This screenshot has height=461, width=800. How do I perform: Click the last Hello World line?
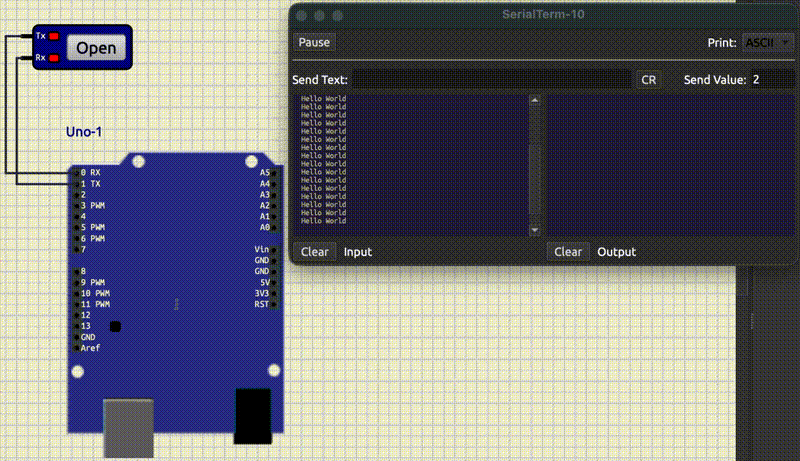(323, 221)
